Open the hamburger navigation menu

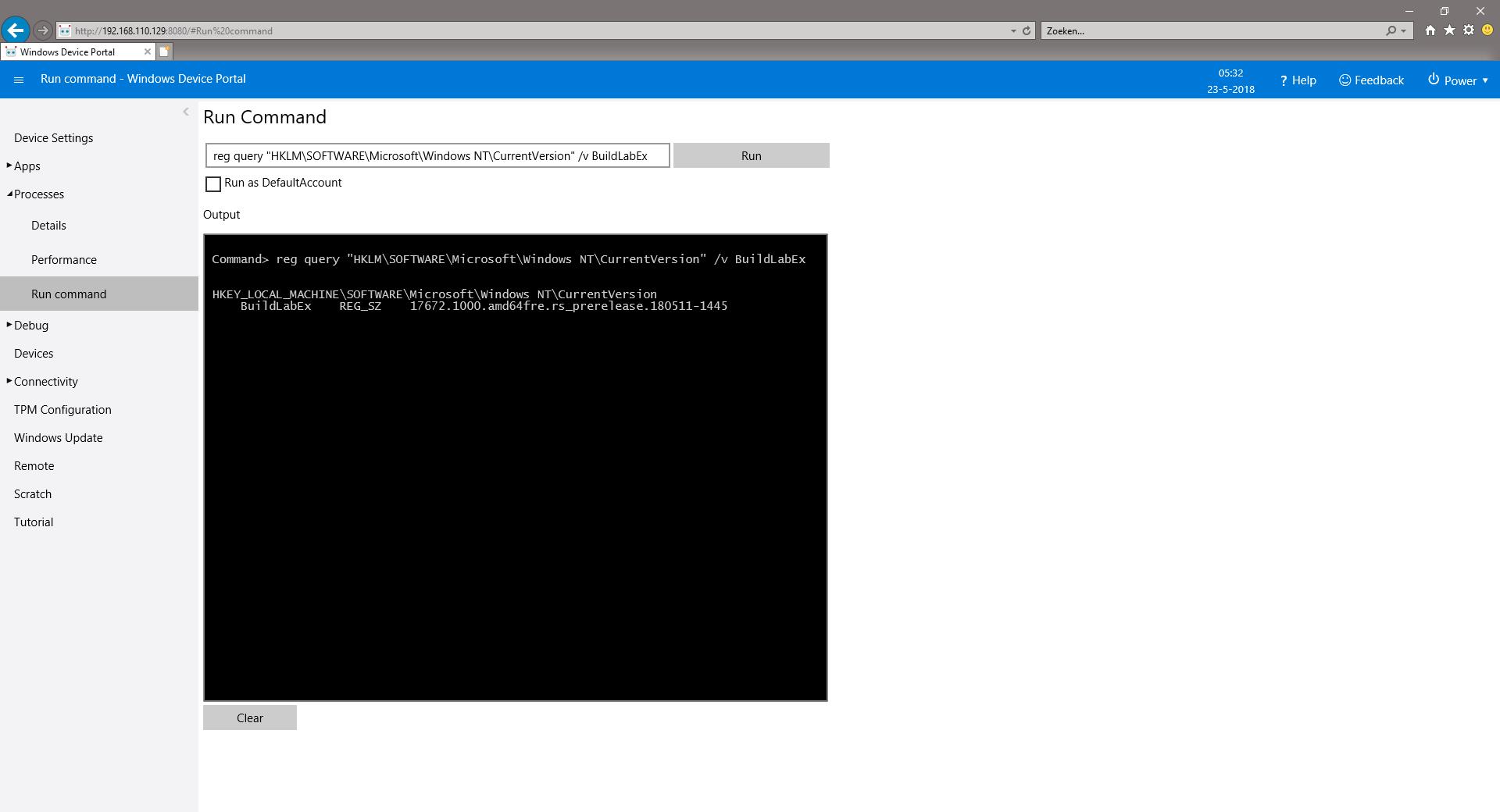pyautogui.click(x=19, y=80)
